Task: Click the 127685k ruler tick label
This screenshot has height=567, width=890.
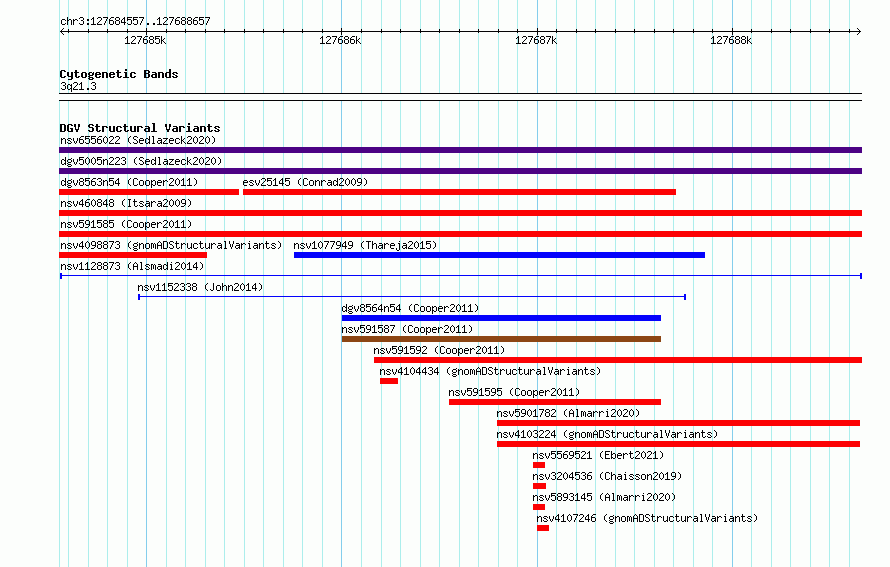Action: point(145,40)
